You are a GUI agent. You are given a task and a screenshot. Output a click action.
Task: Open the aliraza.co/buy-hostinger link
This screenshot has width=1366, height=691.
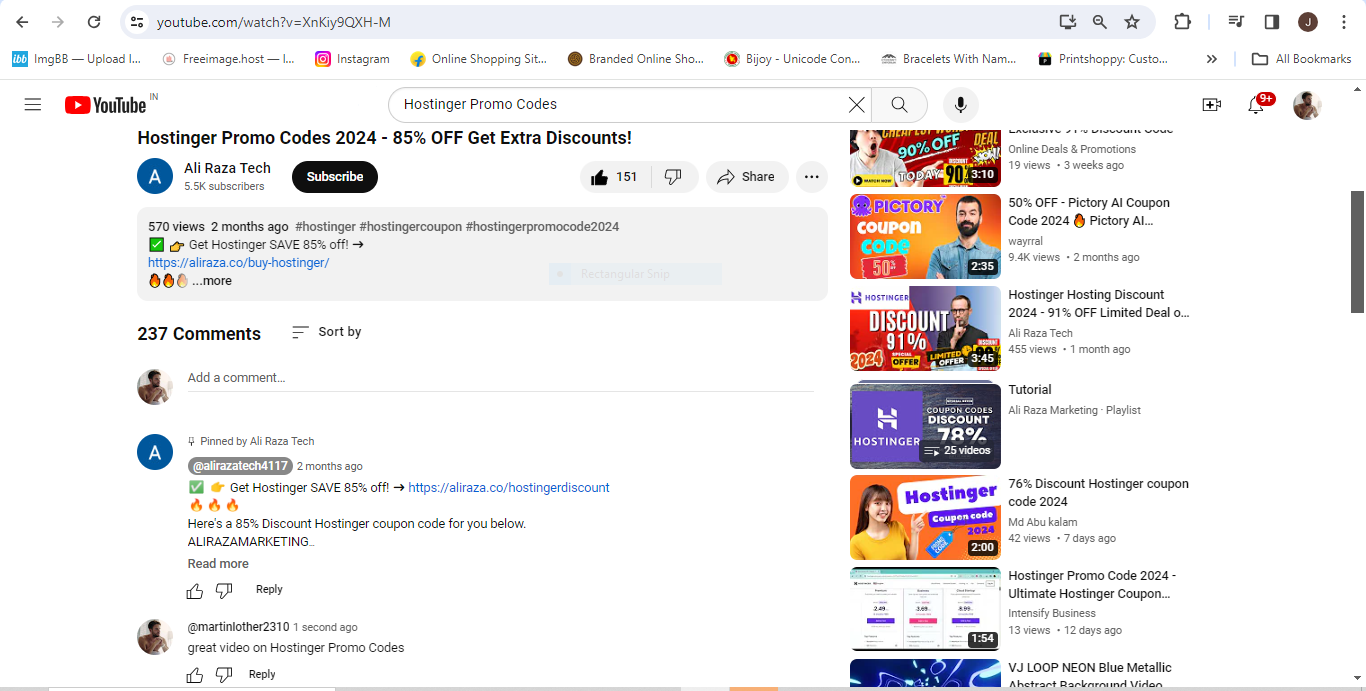[x=238, y=263]
